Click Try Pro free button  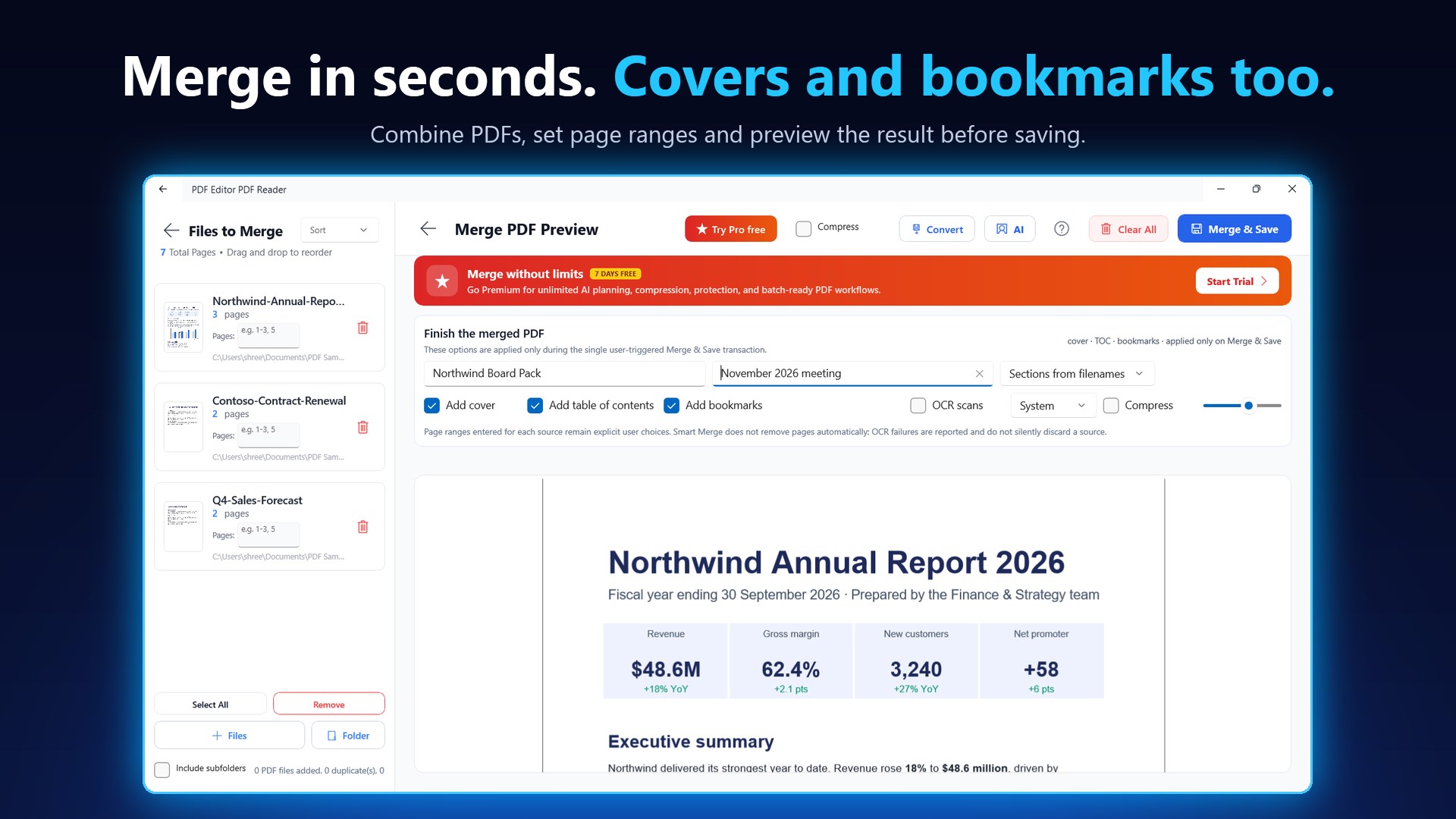[x=730, y=228]
